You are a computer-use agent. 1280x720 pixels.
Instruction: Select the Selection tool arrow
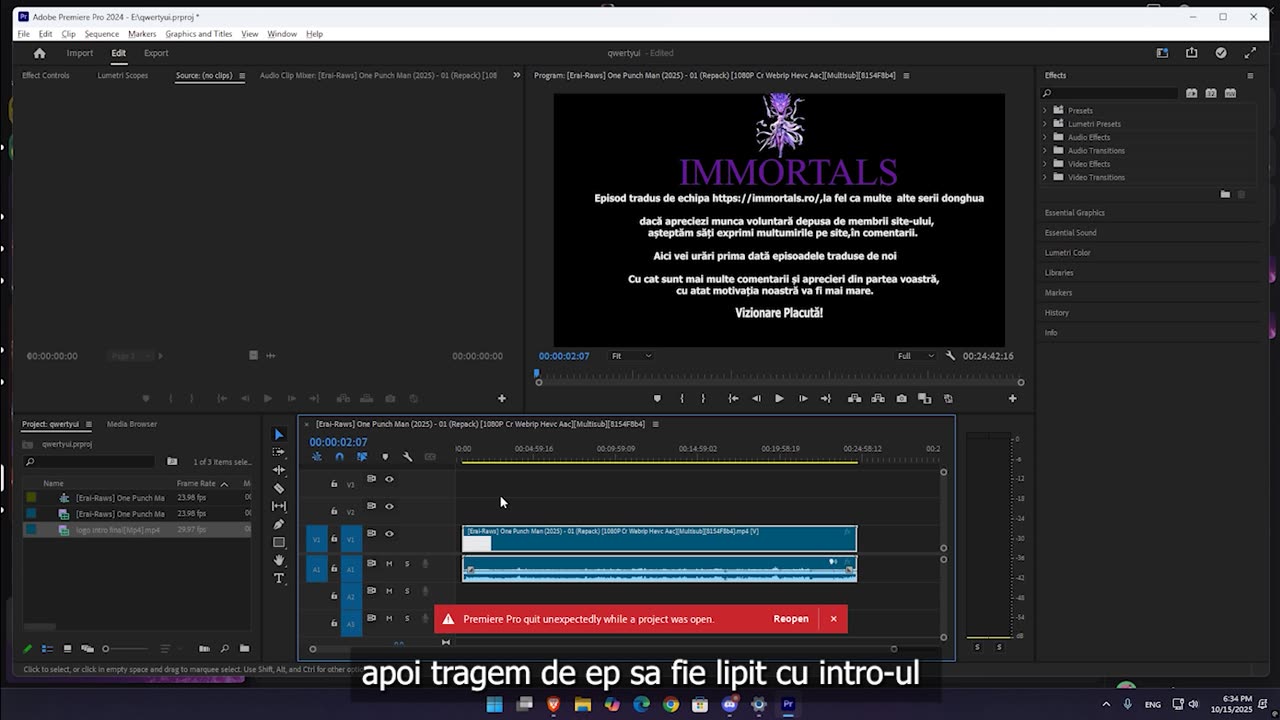coord(279,434)
